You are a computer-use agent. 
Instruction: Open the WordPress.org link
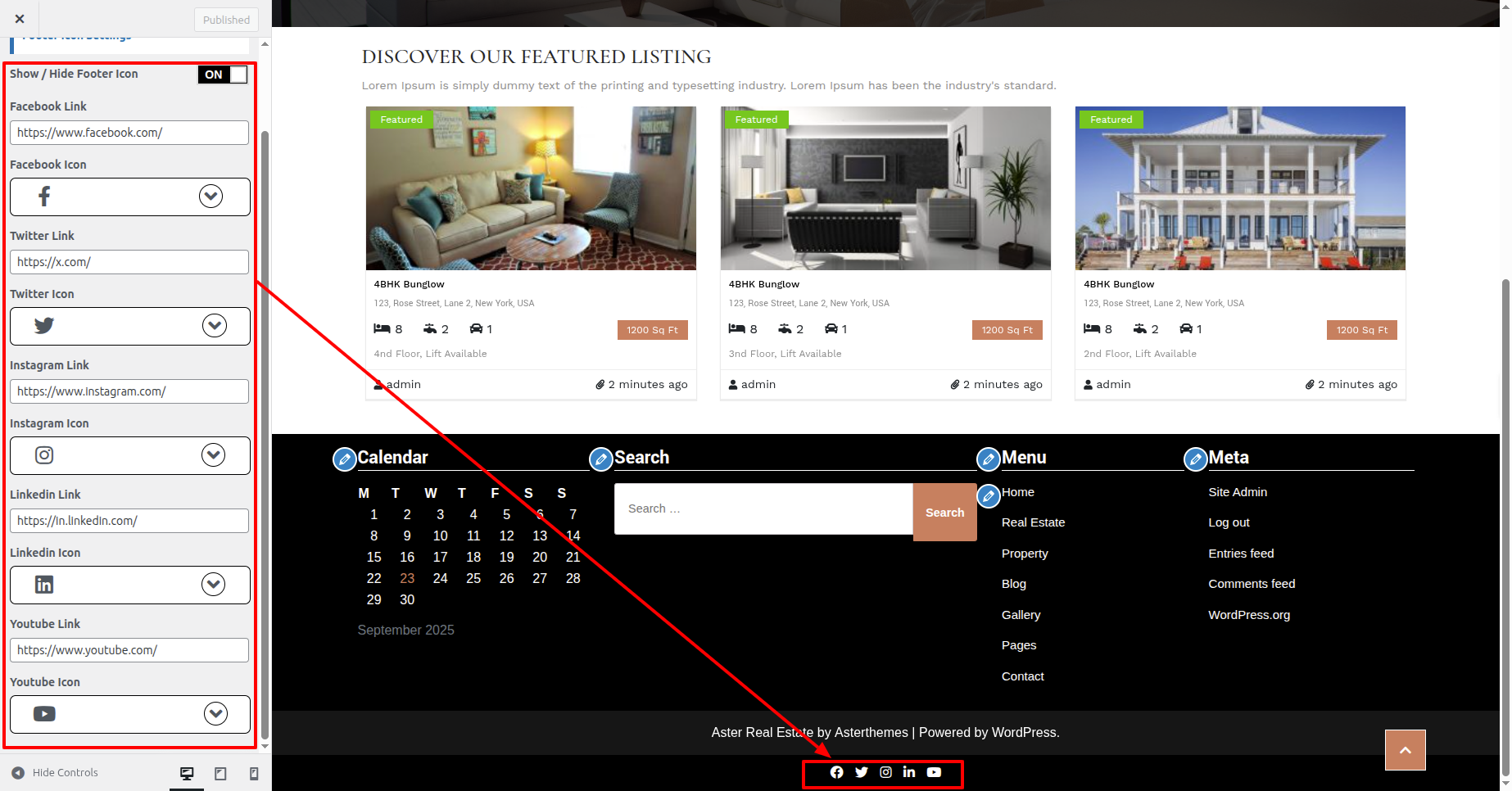tap(1249, 615)
